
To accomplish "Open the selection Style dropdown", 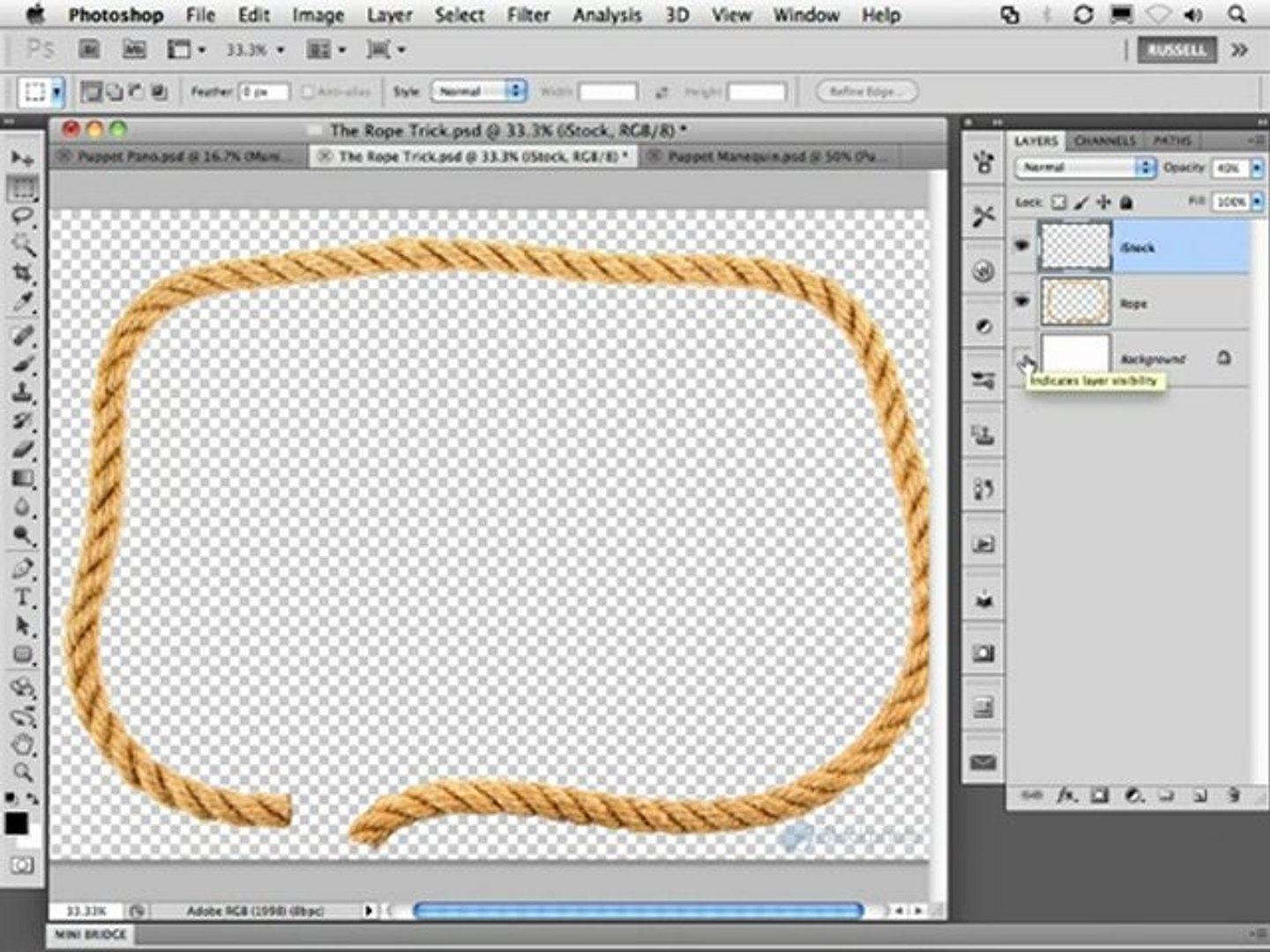I will click(x=479, y=91).
